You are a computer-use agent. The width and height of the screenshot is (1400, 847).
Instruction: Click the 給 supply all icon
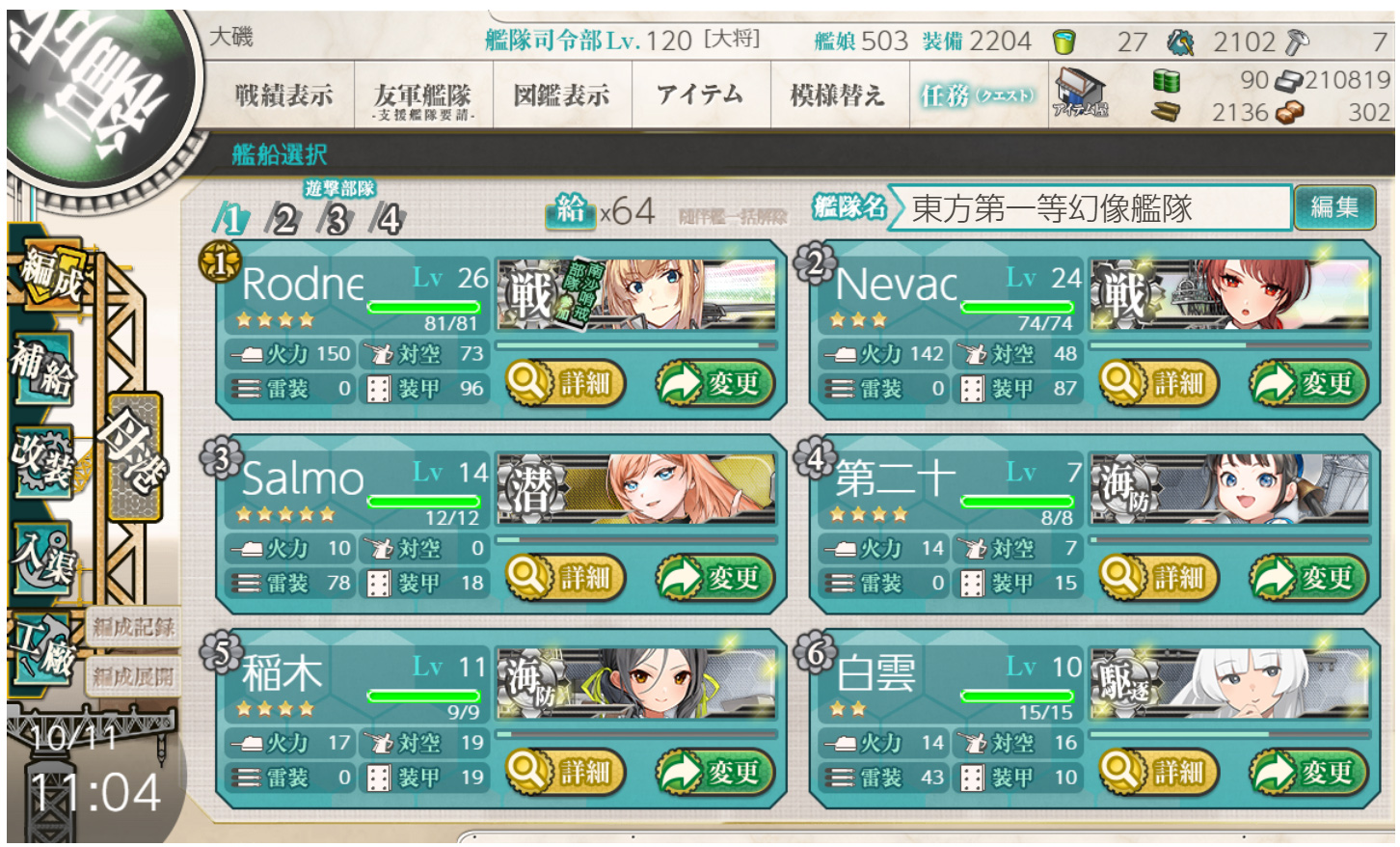(571, 208)
